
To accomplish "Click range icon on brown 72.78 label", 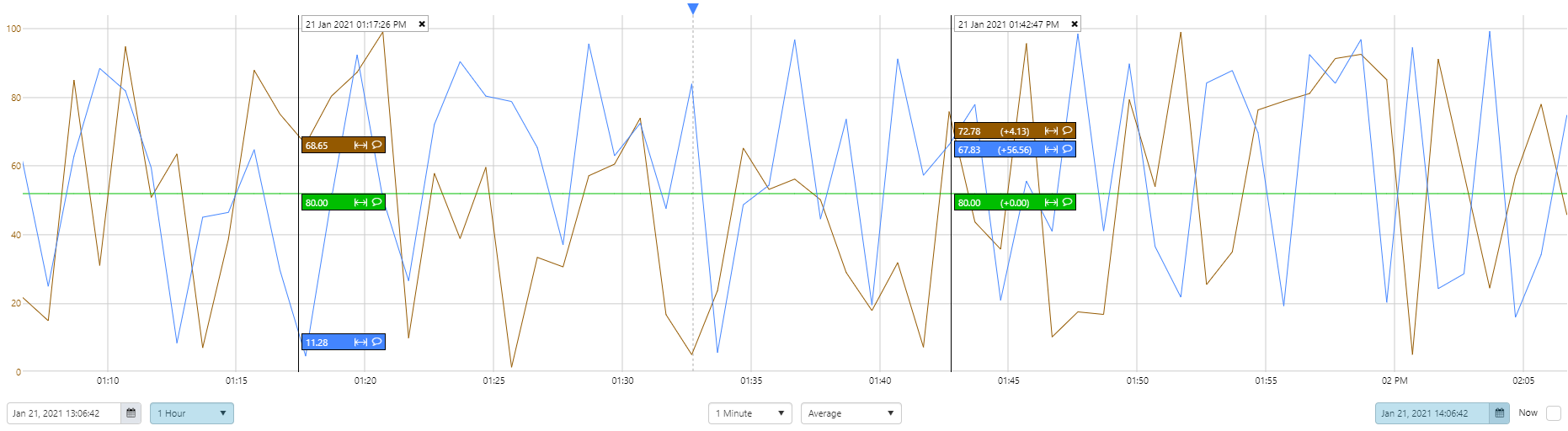I will [1051, 131].
